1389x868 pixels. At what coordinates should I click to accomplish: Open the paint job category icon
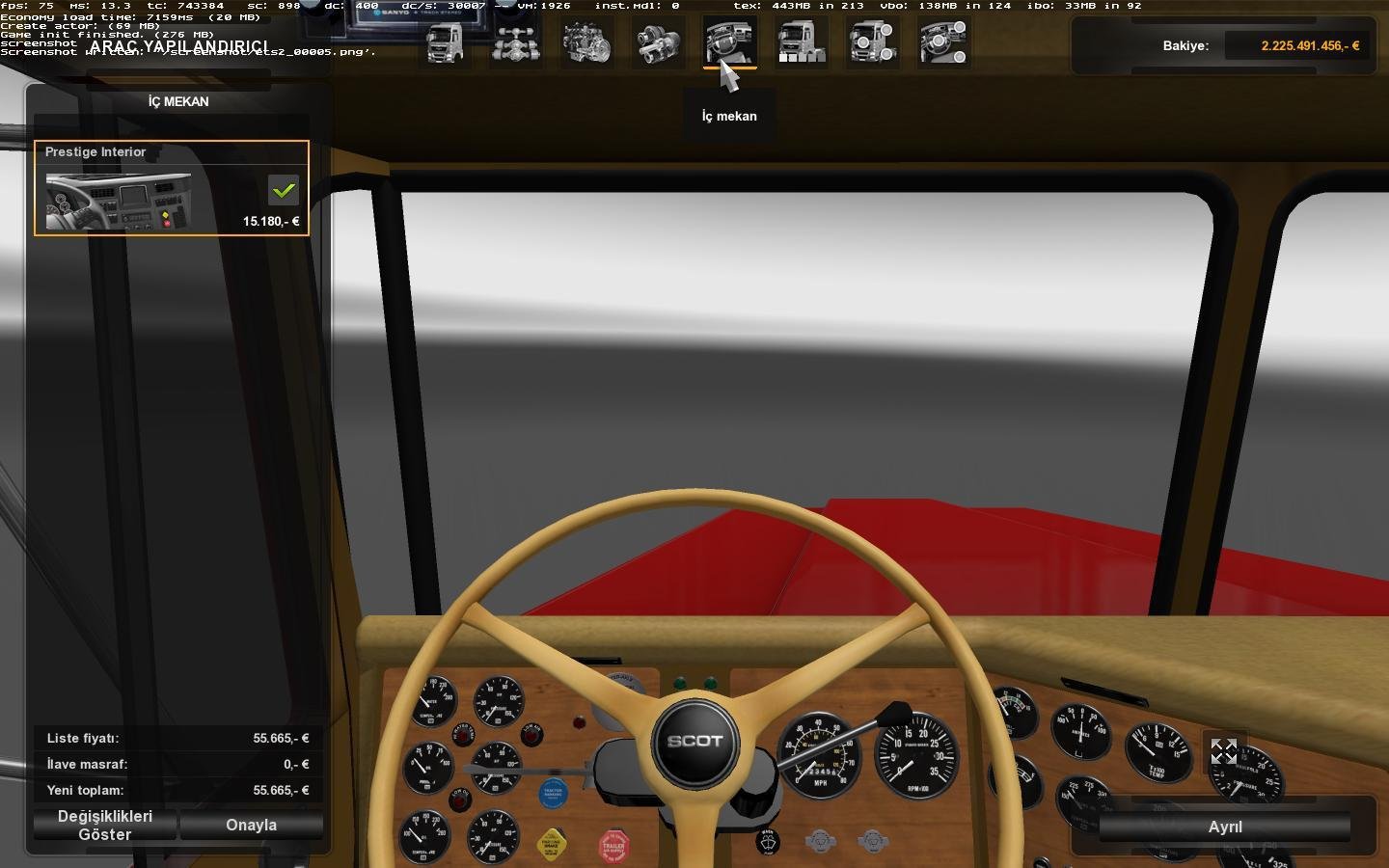[802, 42]
